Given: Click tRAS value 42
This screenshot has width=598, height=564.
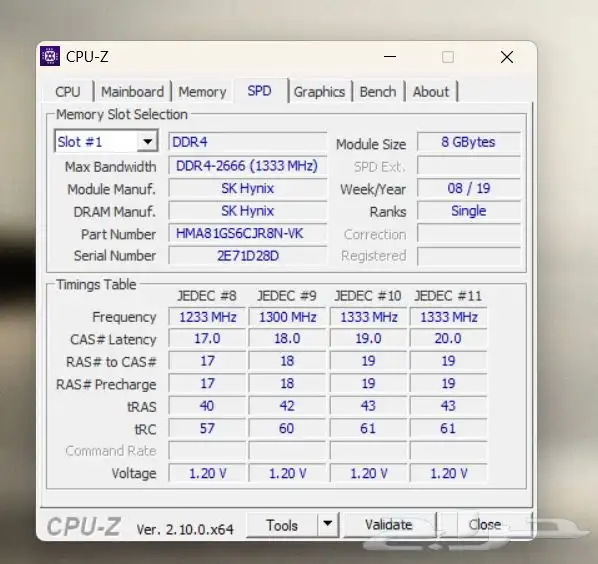Looking at the screenshot, I should pyautogui.click(x=287, y=406).
